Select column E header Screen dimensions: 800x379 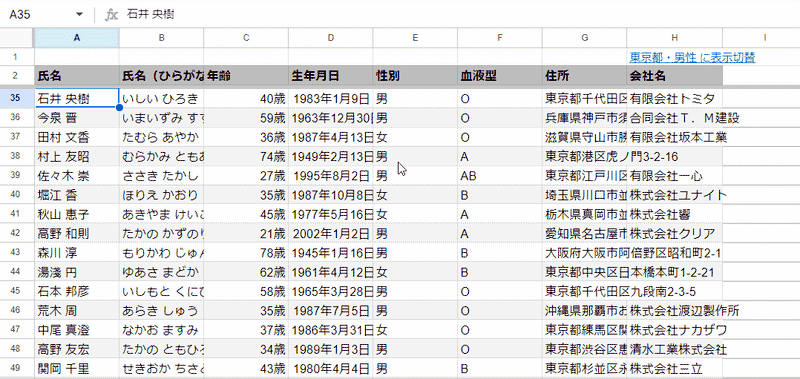(415, 37)
